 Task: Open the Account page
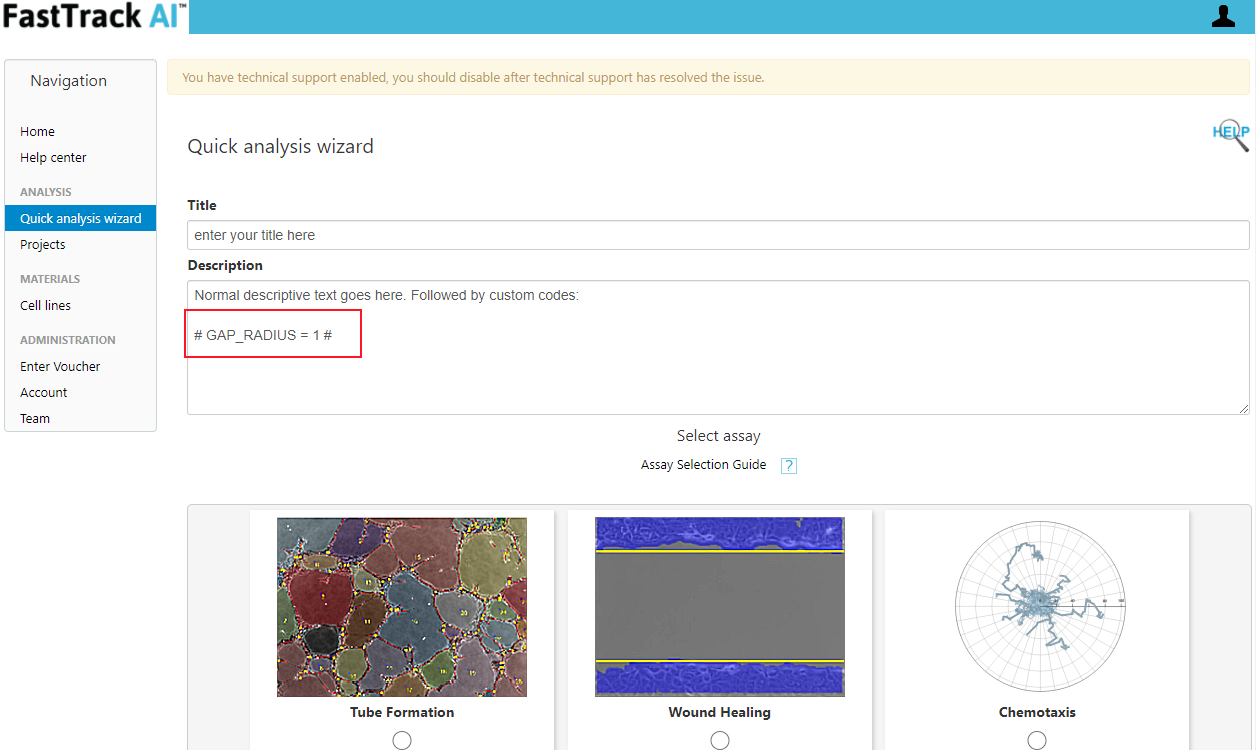(44, 392)
